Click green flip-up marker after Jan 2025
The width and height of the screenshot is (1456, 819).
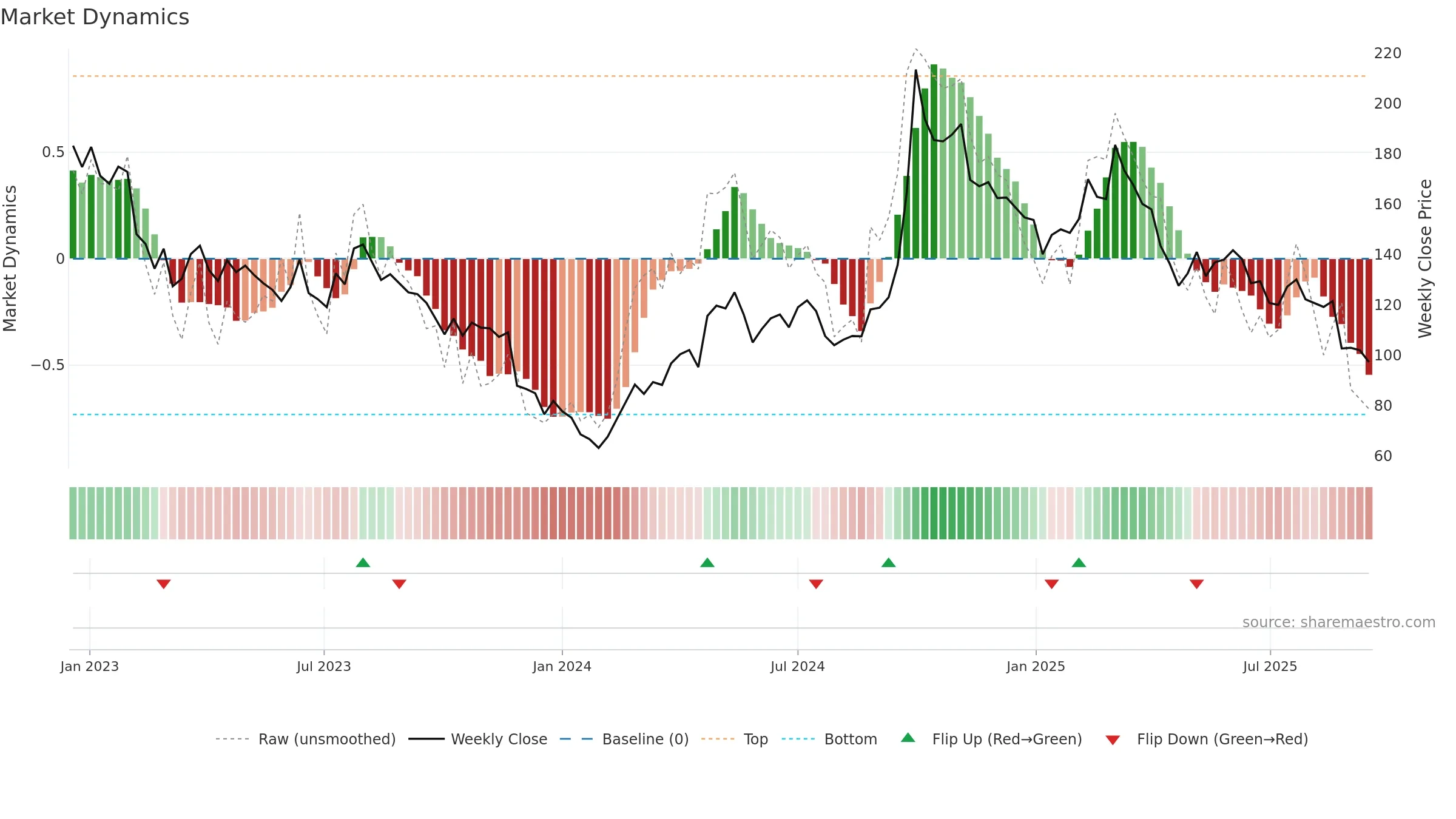1079,562
